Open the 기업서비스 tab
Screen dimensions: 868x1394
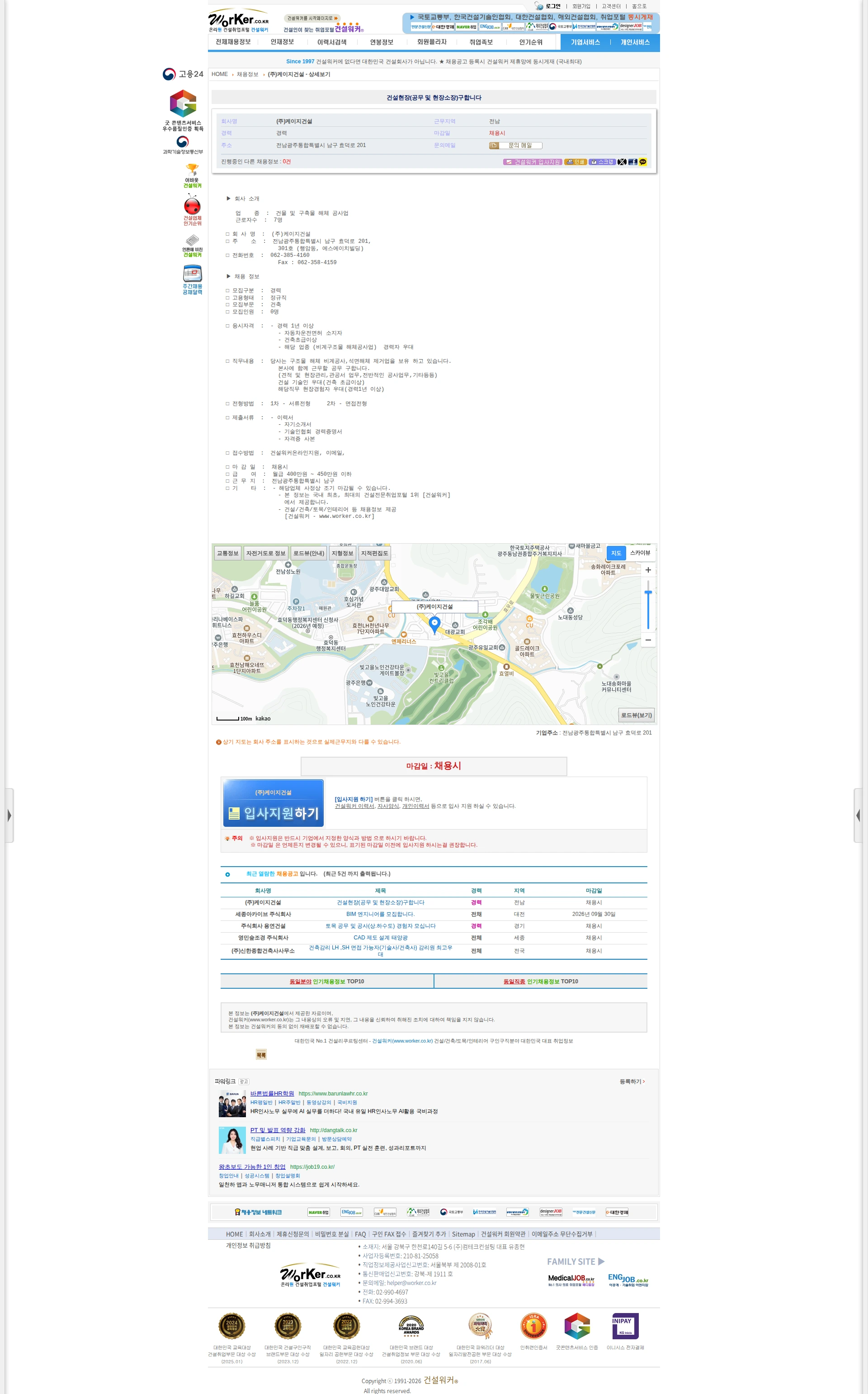coord(585,43)
